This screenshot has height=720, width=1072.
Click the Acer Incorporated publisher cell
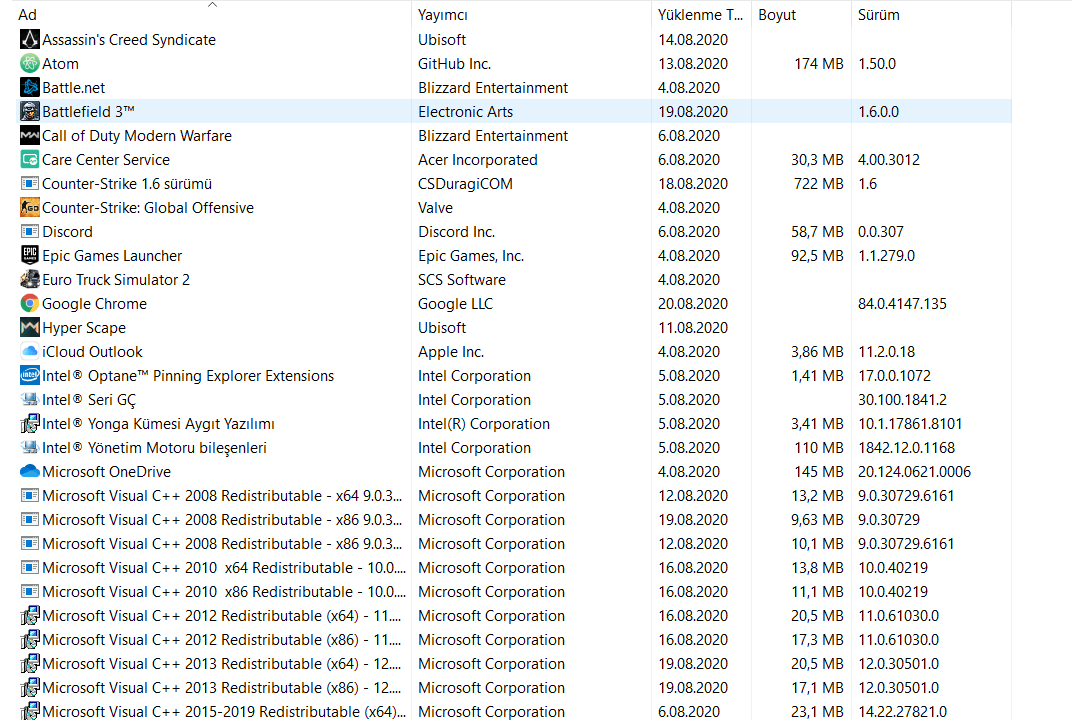(x=478, y=160)
